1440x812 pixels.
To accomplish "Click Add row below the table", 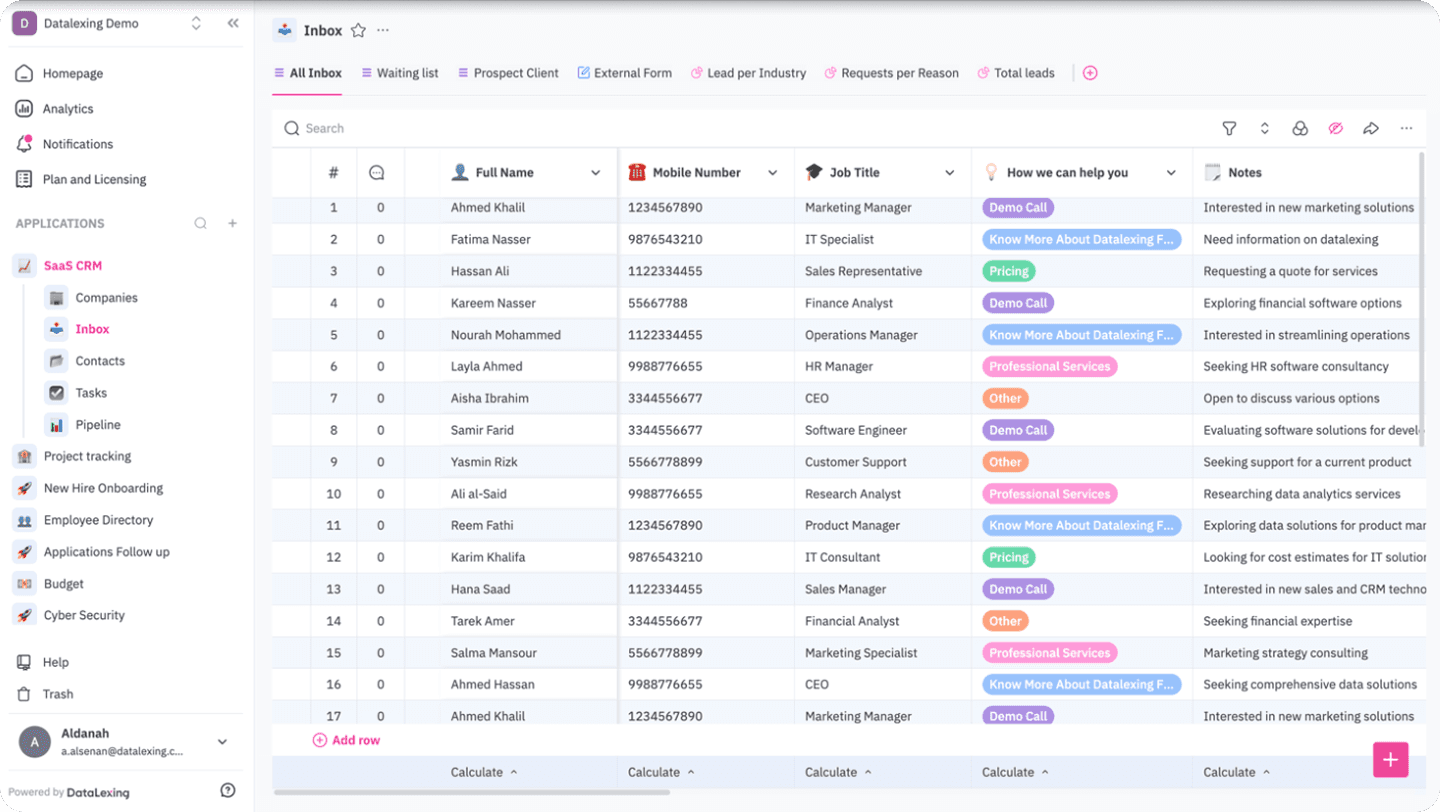I will point(346,740).
